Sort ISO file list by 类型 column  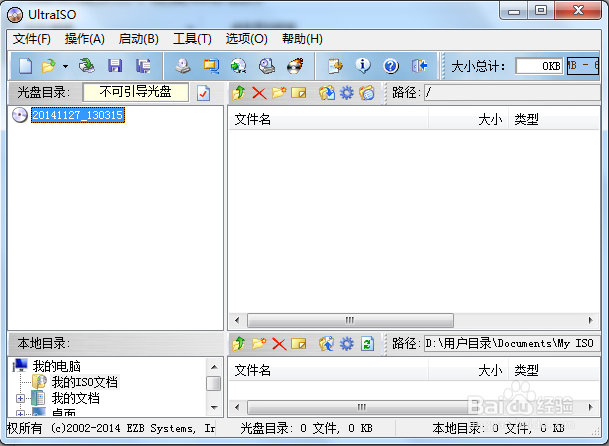(x=554, y=119)
